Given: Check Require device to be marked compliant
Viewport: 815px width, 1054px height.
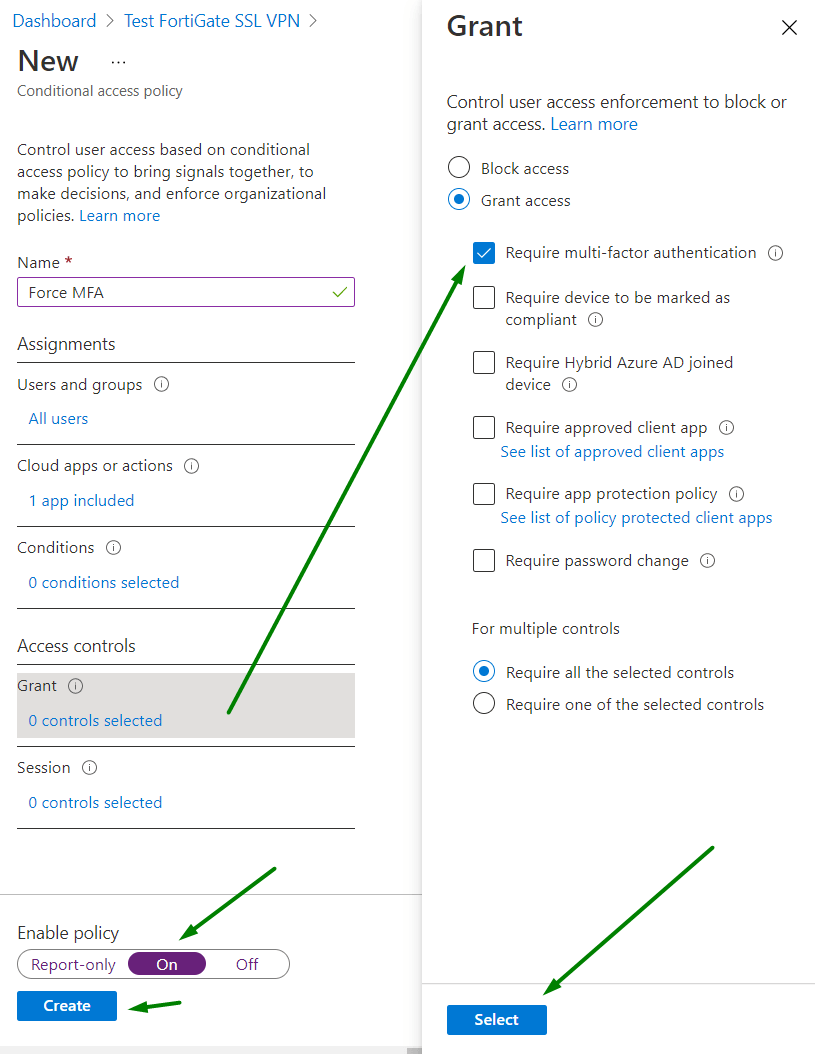Looking at the screenshot, I should click(484, 298).
